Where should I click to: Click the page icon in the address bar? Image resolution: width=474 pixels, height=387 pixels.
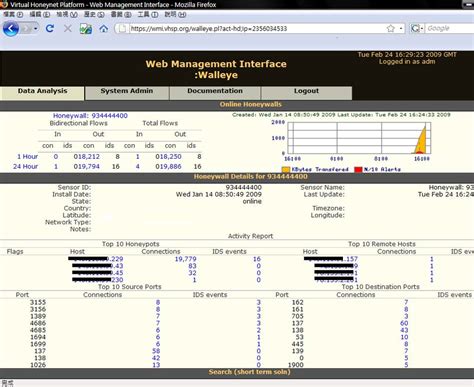pyautogui.click(x=122, y=29)
